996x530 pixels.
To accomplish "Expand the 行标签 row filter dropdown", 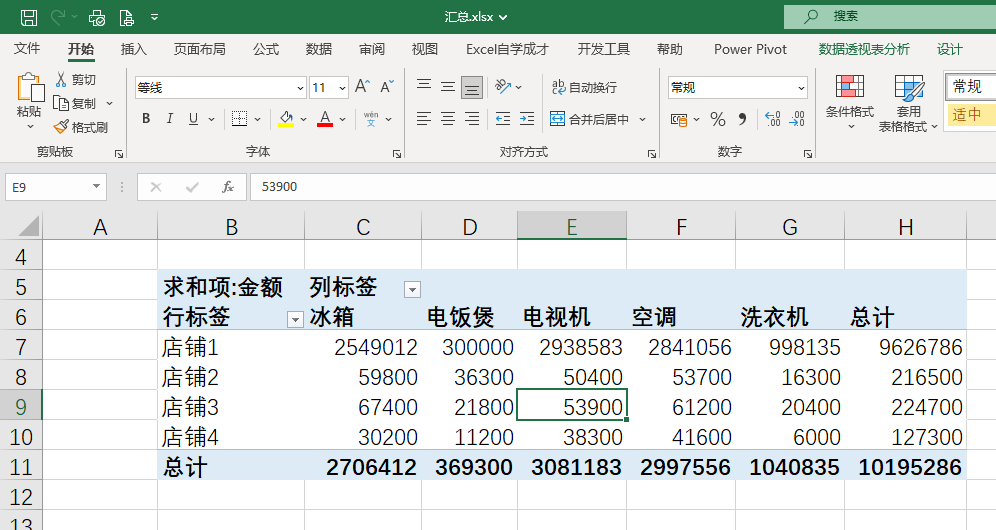I will pyautogui.click(x=295, y=319).
